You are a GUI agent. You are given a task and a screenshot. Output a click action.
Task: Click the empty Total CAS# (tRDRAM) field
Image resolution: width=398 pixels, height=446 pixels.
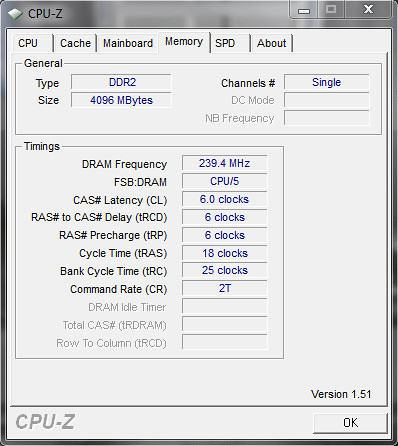tap(225, 324)
